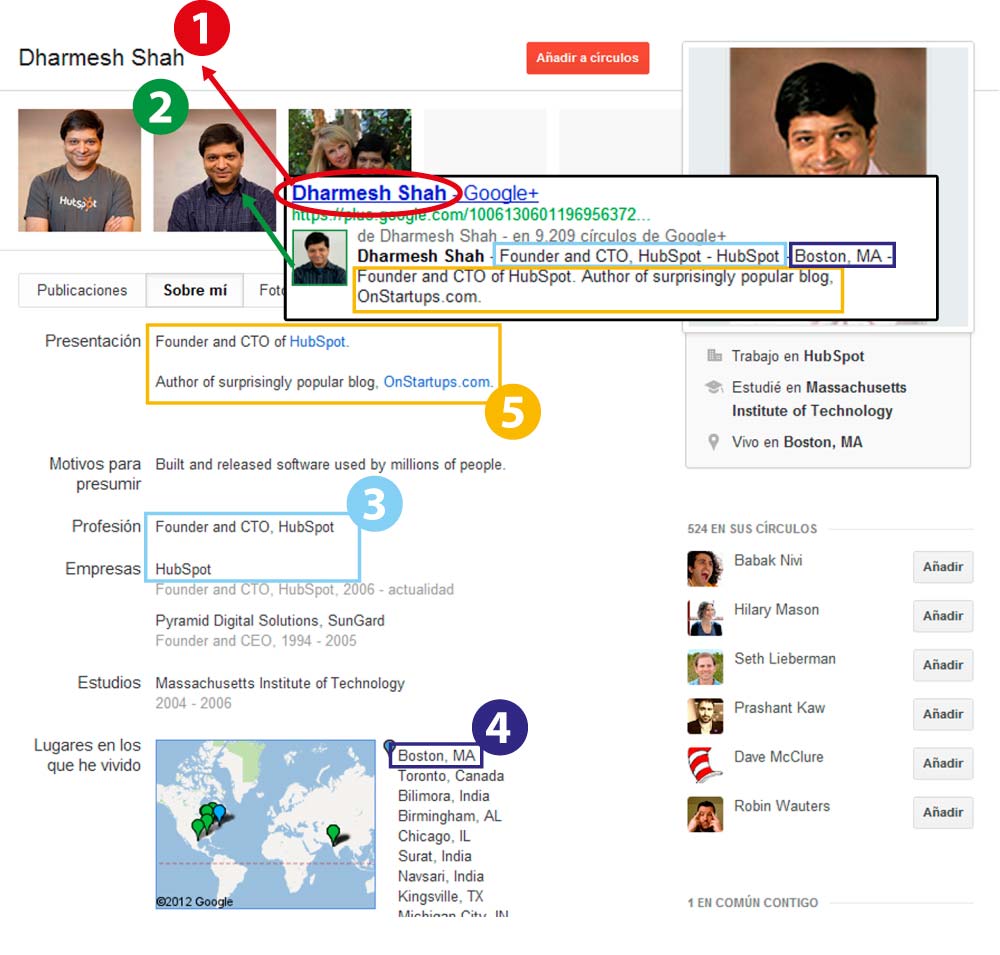Click Prashant Kaw's avatar icon
The width and height of the screenshot is (1000, 955).
[x=705, y=715]
